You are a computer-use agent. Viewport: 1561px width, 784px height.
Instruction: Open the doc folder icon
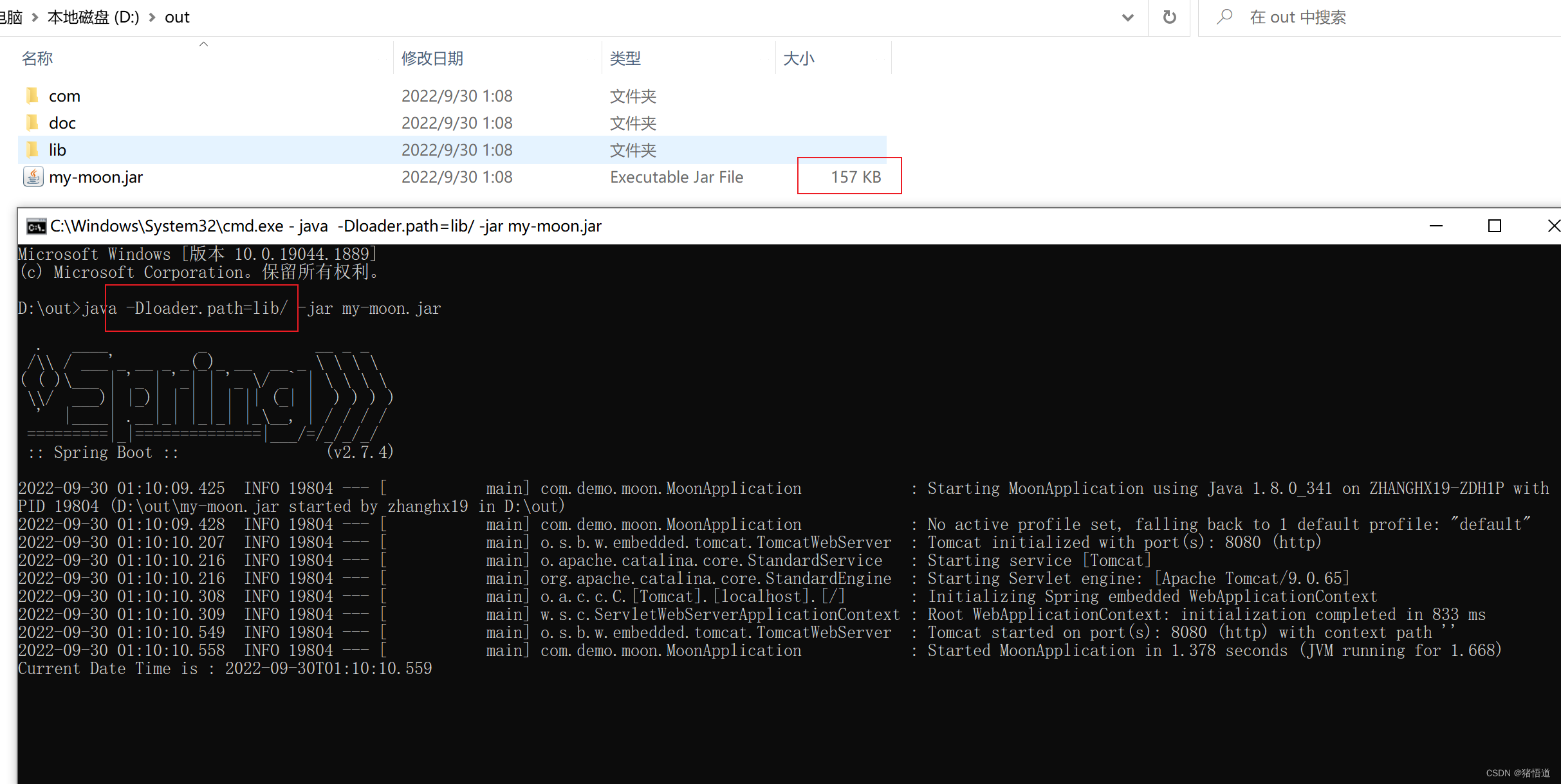pos(32,123)
